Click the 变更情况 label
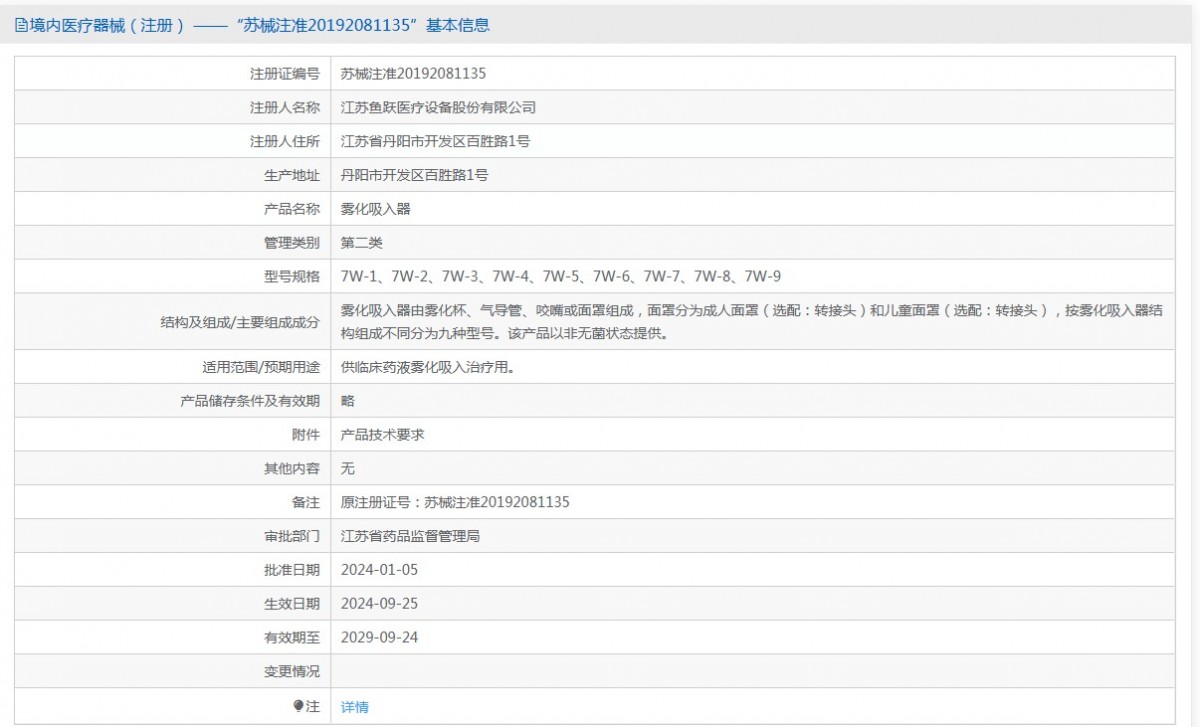The height and width of the screenshot is (727, 1200). coord(292,673)
